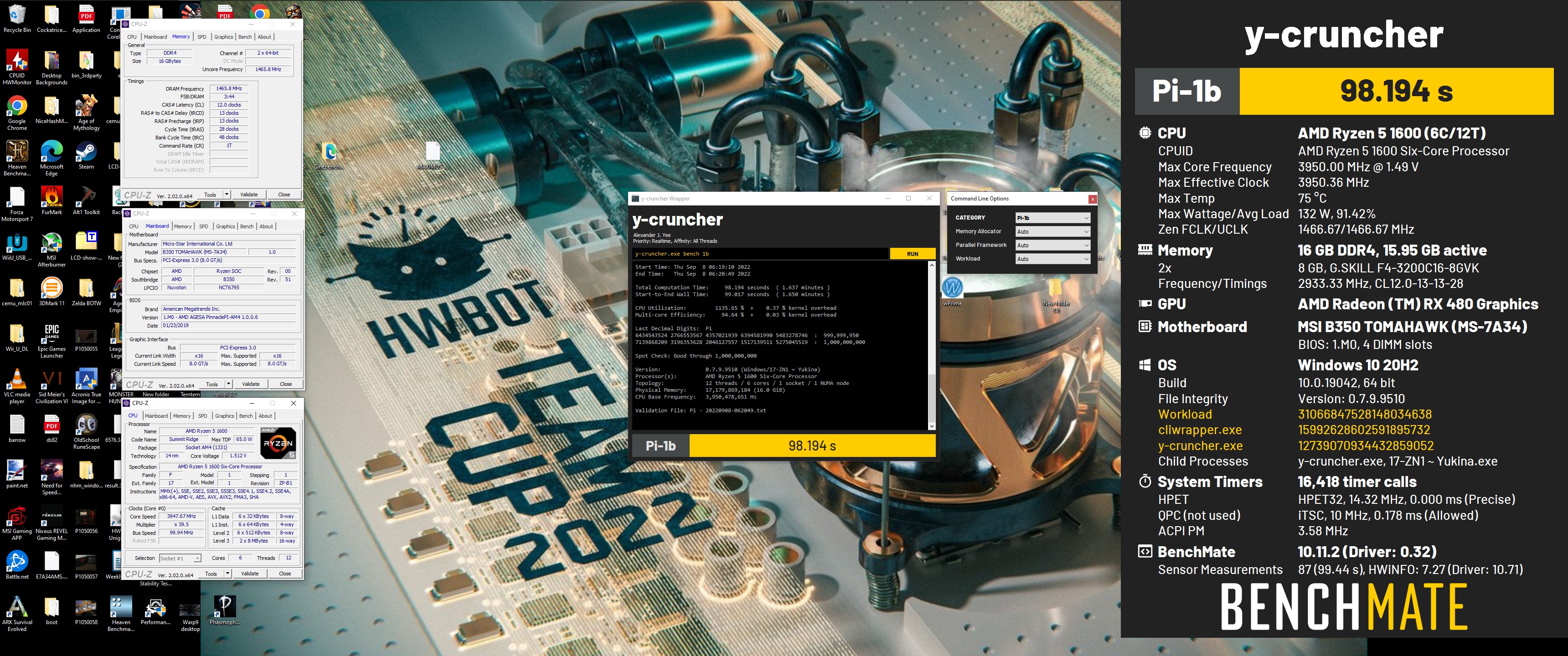This screenshot has height=656, width=1568.
Task: Select Graphics tab in top CPU-Z window
Action: click(x=223, y=37)
